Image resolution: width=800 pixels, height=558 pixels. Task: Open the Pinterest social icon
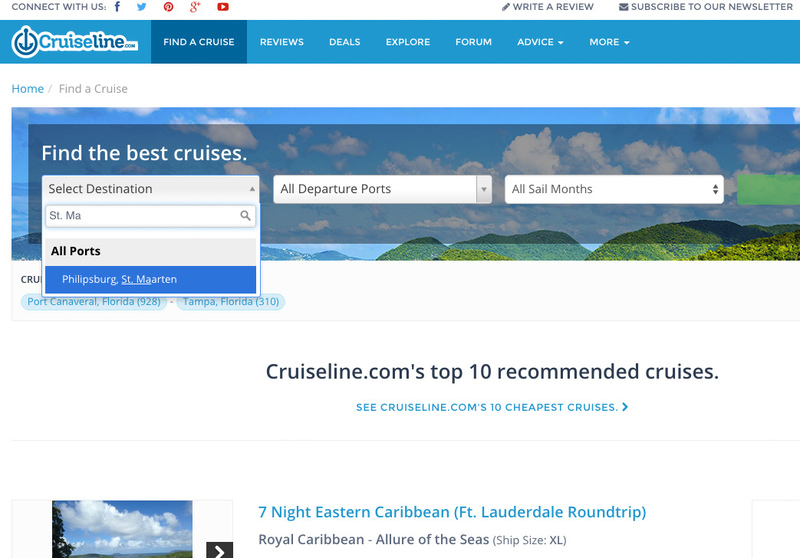tap(168, 7)
